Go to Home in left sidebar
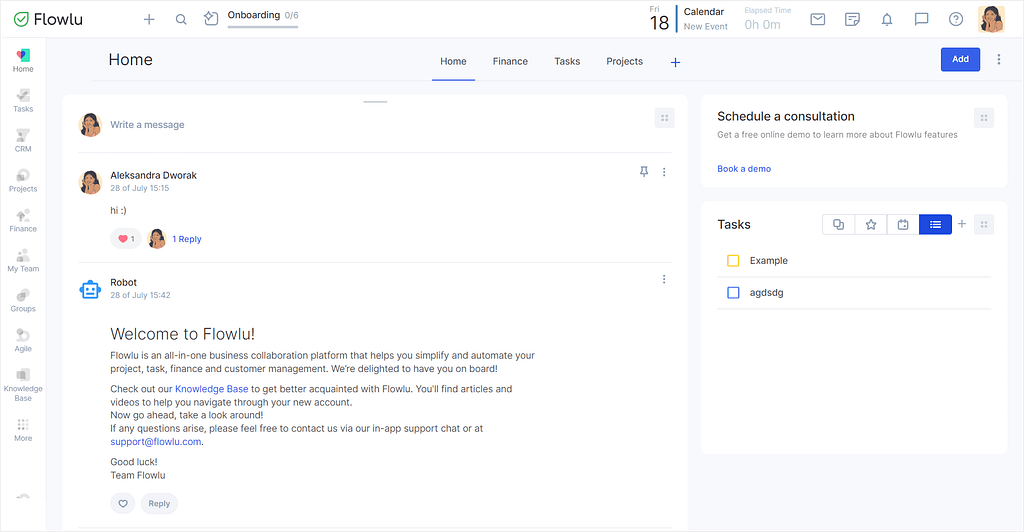Viewport: 1024px width, 532px height. (x=23, y=61)
